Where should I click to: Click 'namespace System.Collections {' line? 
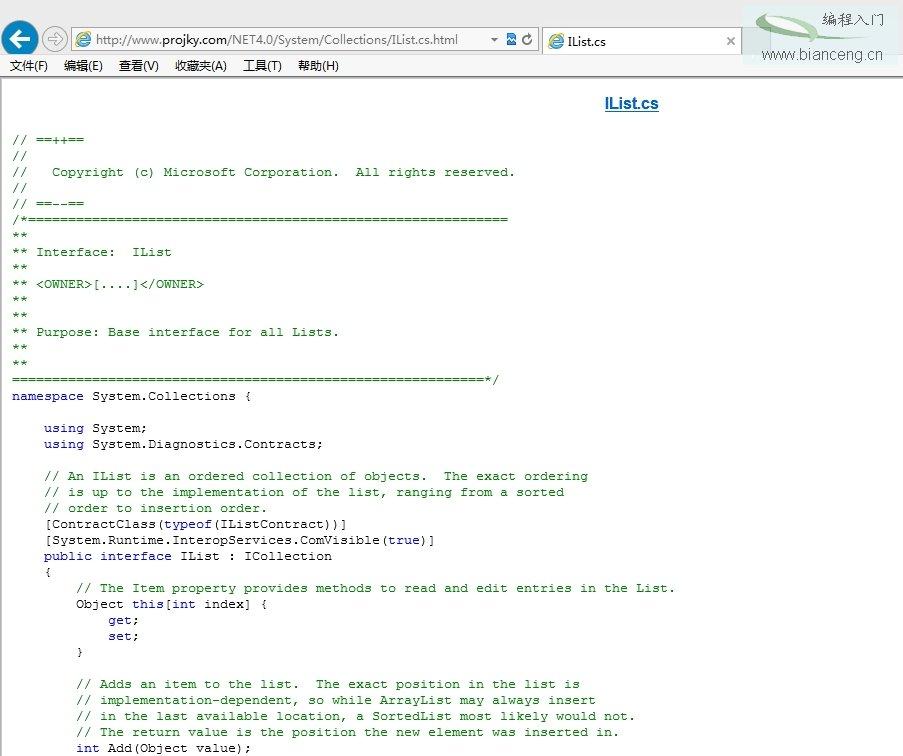pos(131,396)
